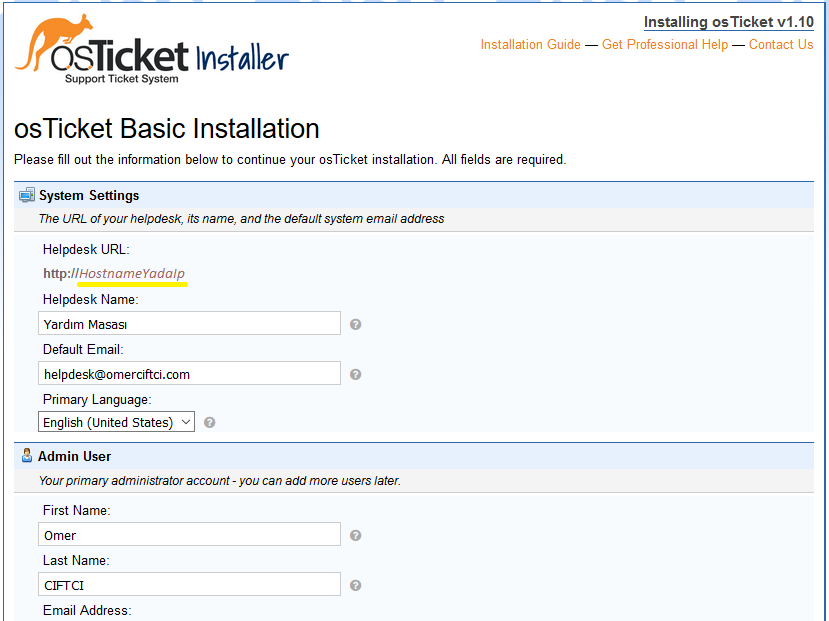Click the osTicket Basic Installation heading
Viewport: 829px width, 621px height.
(167, 129)
